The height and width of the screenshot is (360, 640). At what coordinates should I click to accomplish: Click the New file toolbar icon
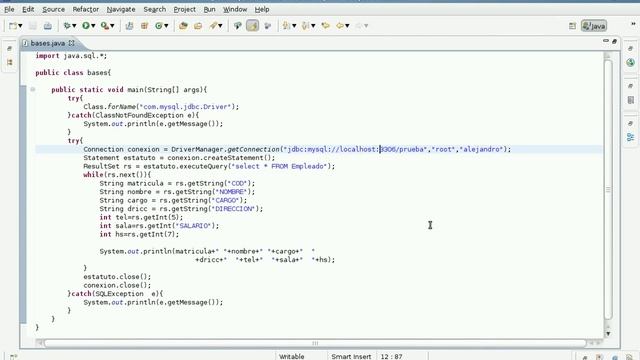click(x=13, y=26)
